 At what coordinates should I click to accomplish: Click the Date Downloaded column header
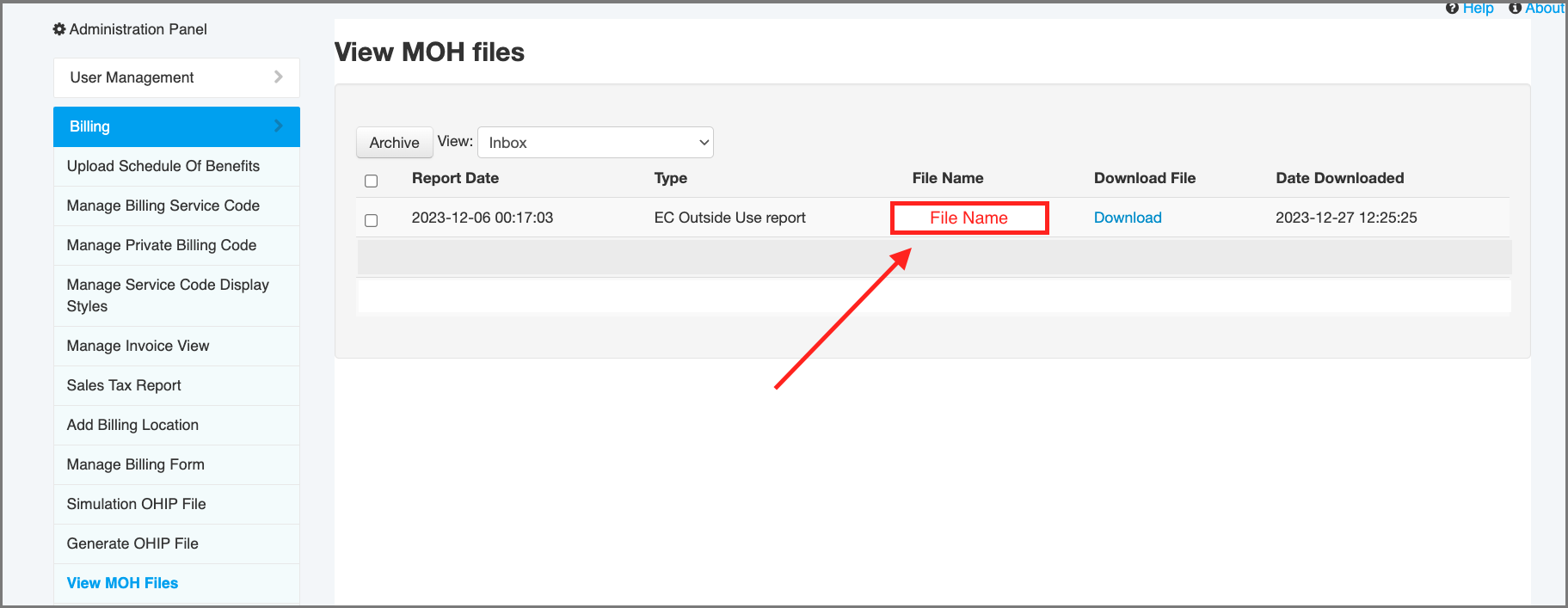point(1339,178)
